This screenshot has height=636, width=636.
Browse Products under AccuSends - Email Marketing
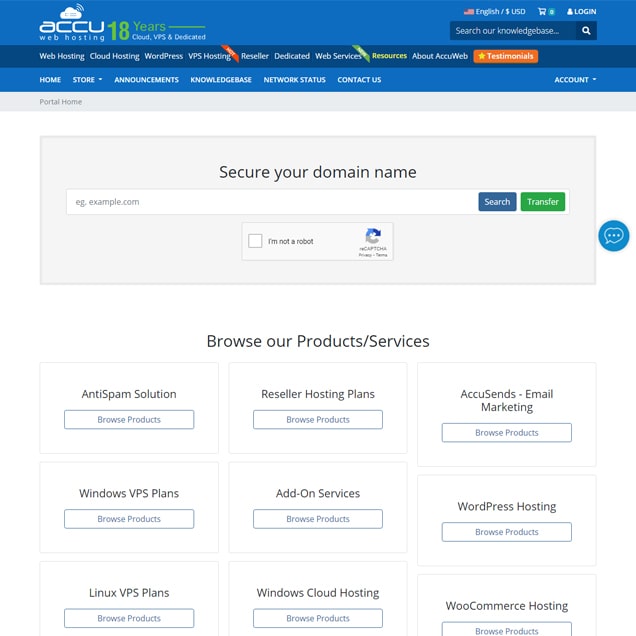point(507,432)
